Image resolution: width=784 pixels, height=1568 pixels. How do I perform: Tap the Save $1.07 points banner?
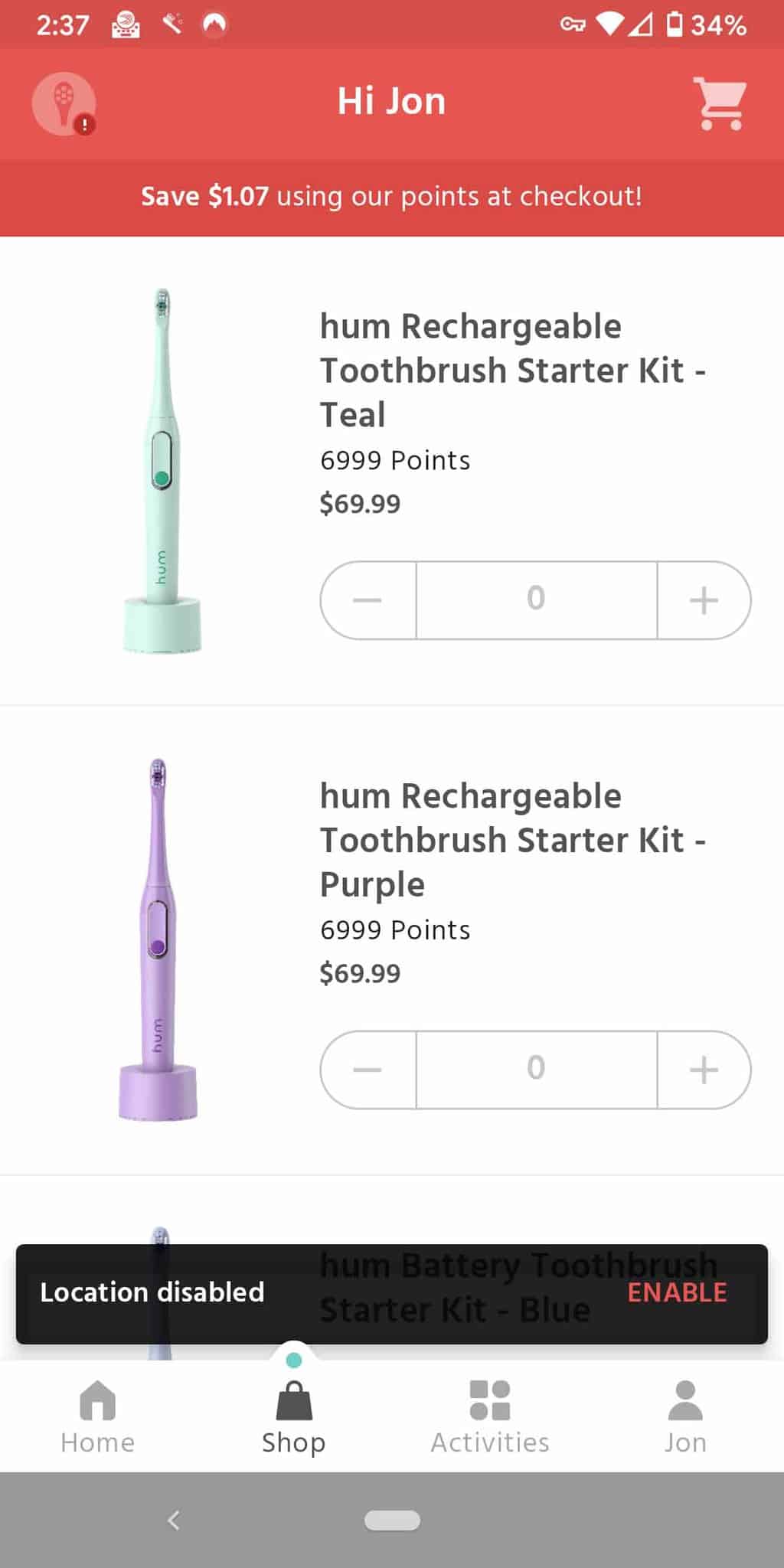pyautogui.click(x=392, y=197)
